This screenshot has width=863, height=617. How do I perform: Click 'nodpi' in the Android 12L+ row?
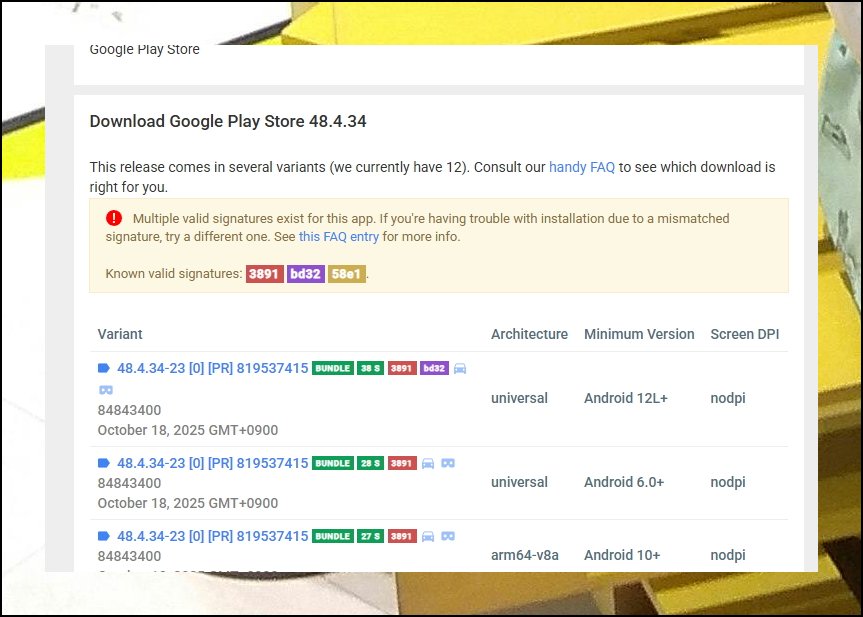(728, 398)
